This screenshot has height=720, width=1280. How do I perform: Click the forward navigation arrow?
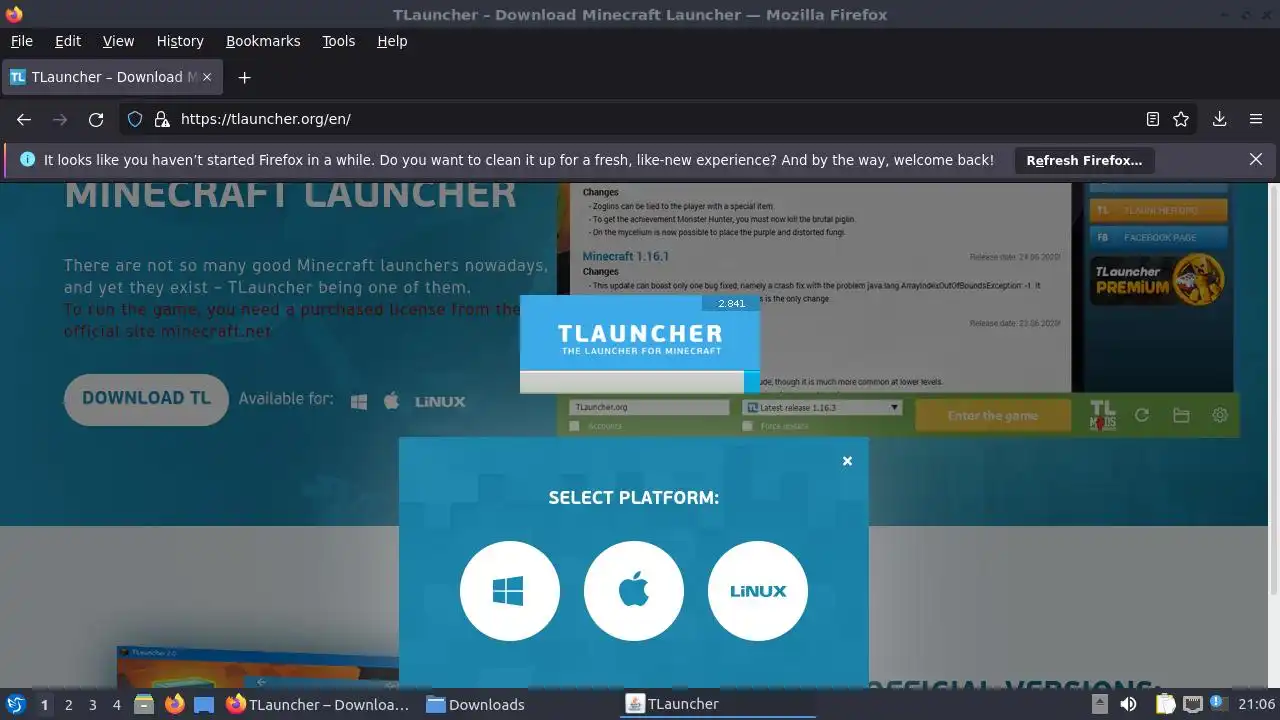[60, 119]
